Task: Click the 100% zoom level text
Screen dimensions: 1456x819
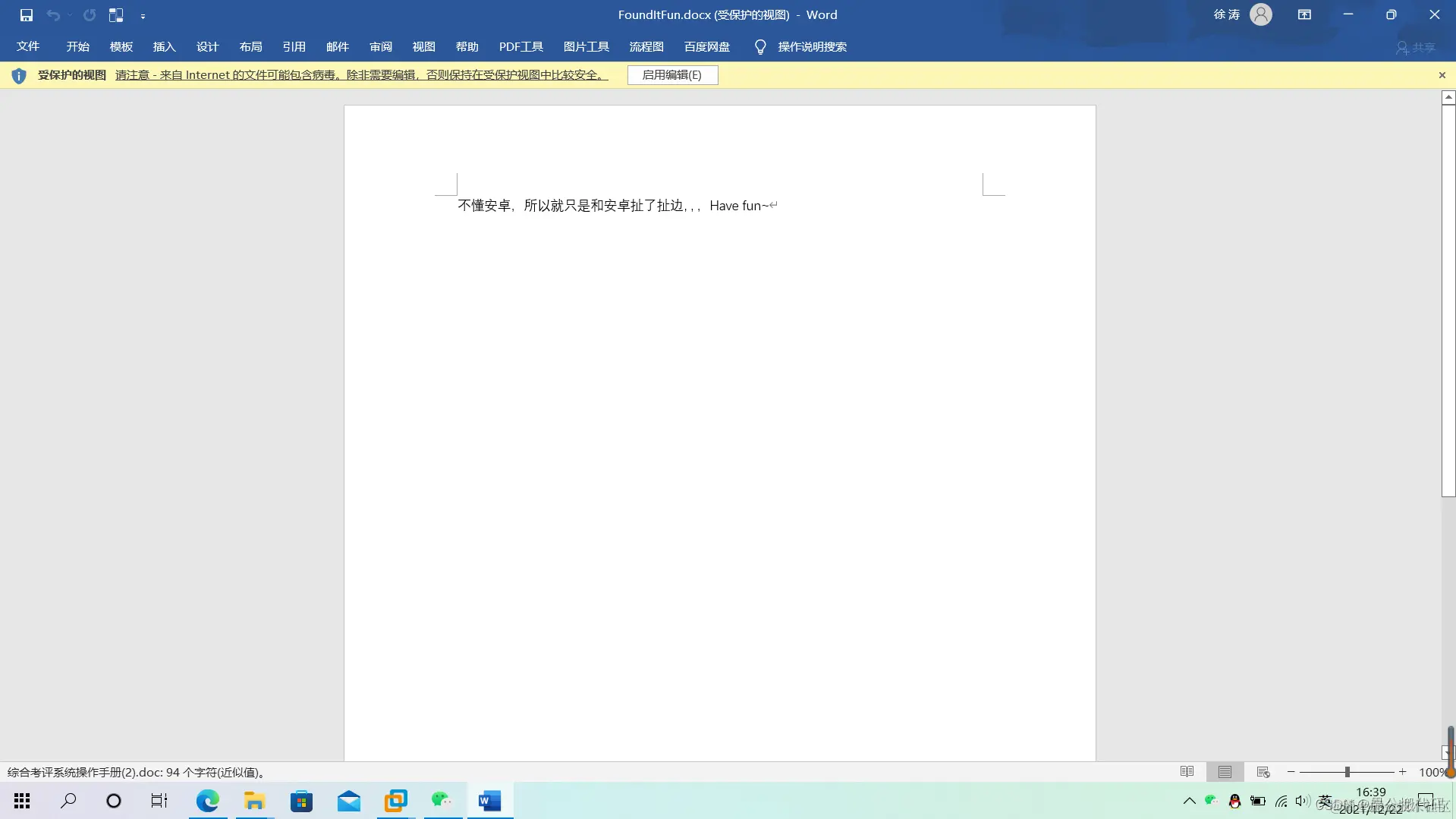Action: (1432, 772)
